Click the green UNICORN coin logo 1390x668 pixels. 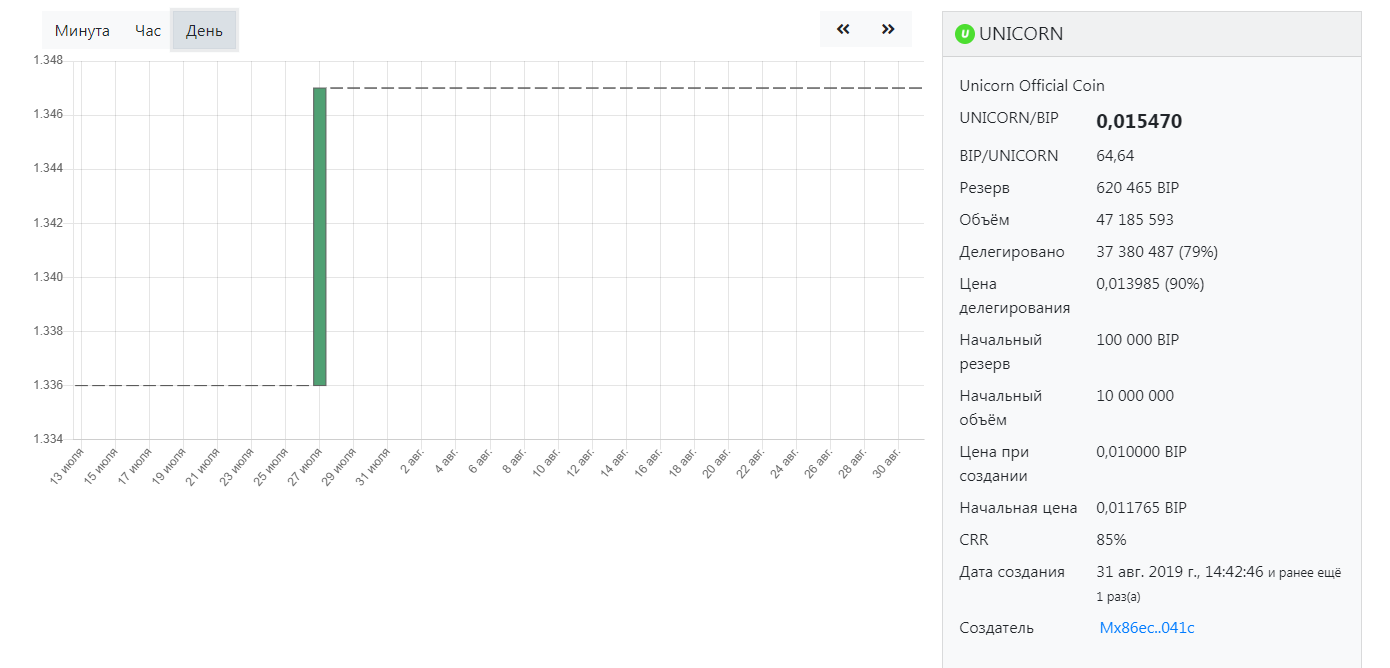click(x=965, y=34)
